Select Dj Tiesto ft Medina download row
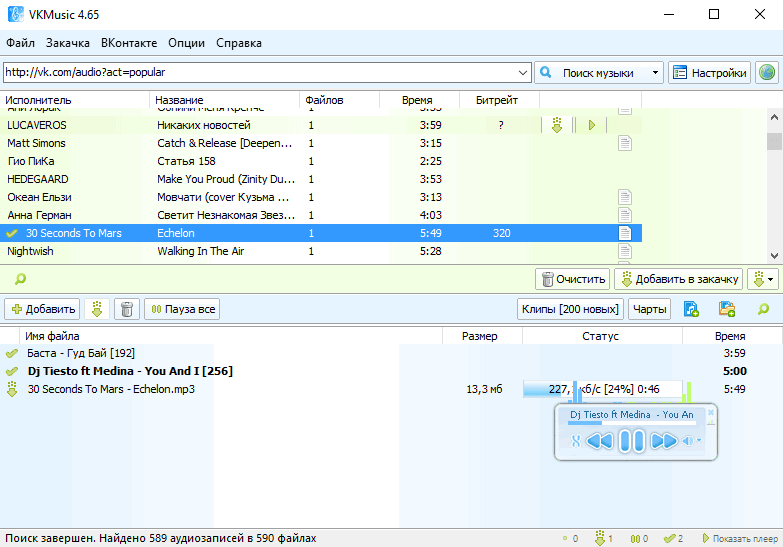The width and height of the screenshot is (783, 547). pyautogui.click(x=391, y=371)
